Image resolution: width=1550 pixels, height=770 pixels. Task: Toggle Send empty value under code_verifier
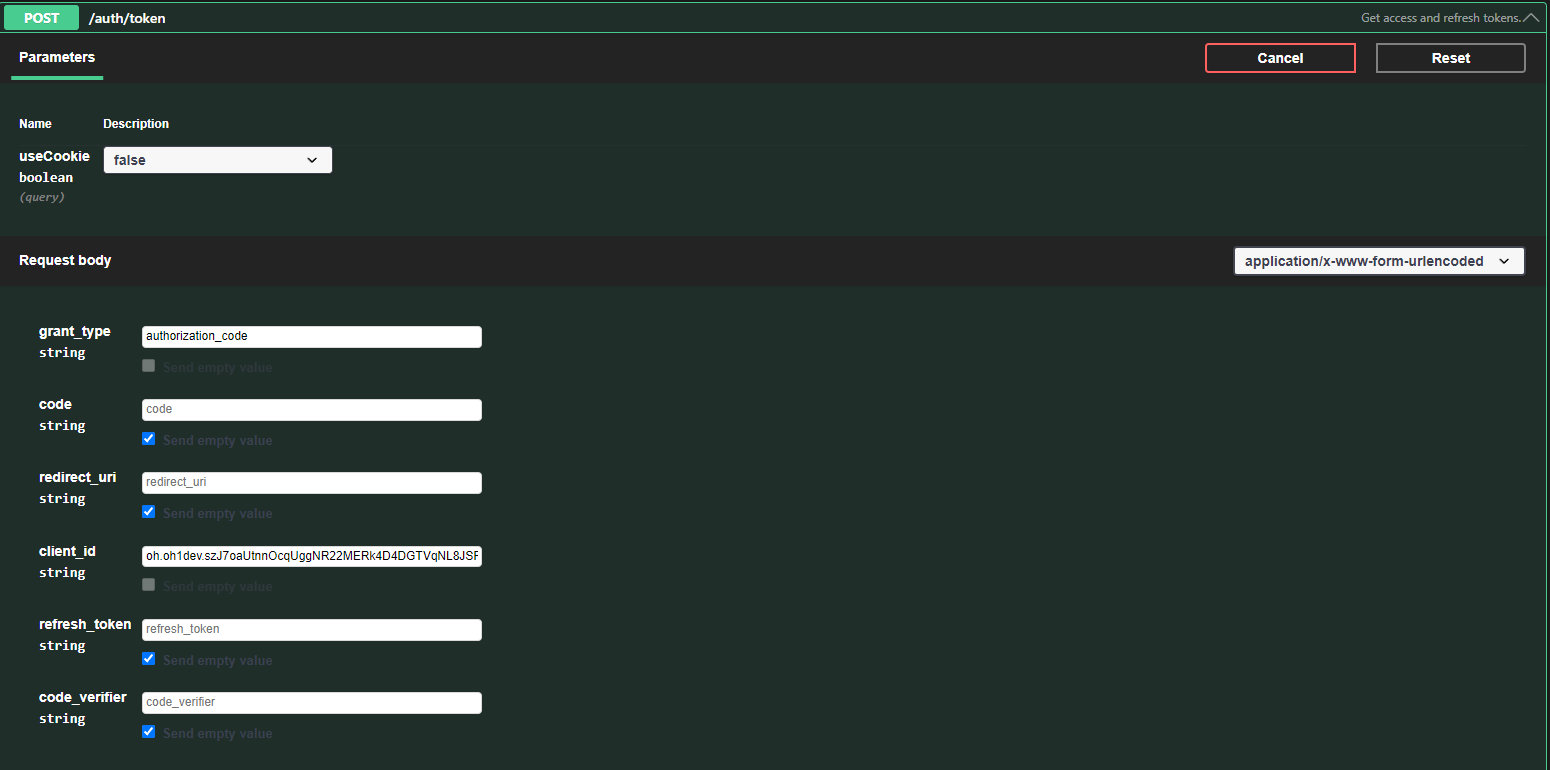pyautogui.click(x=149, y=732)
